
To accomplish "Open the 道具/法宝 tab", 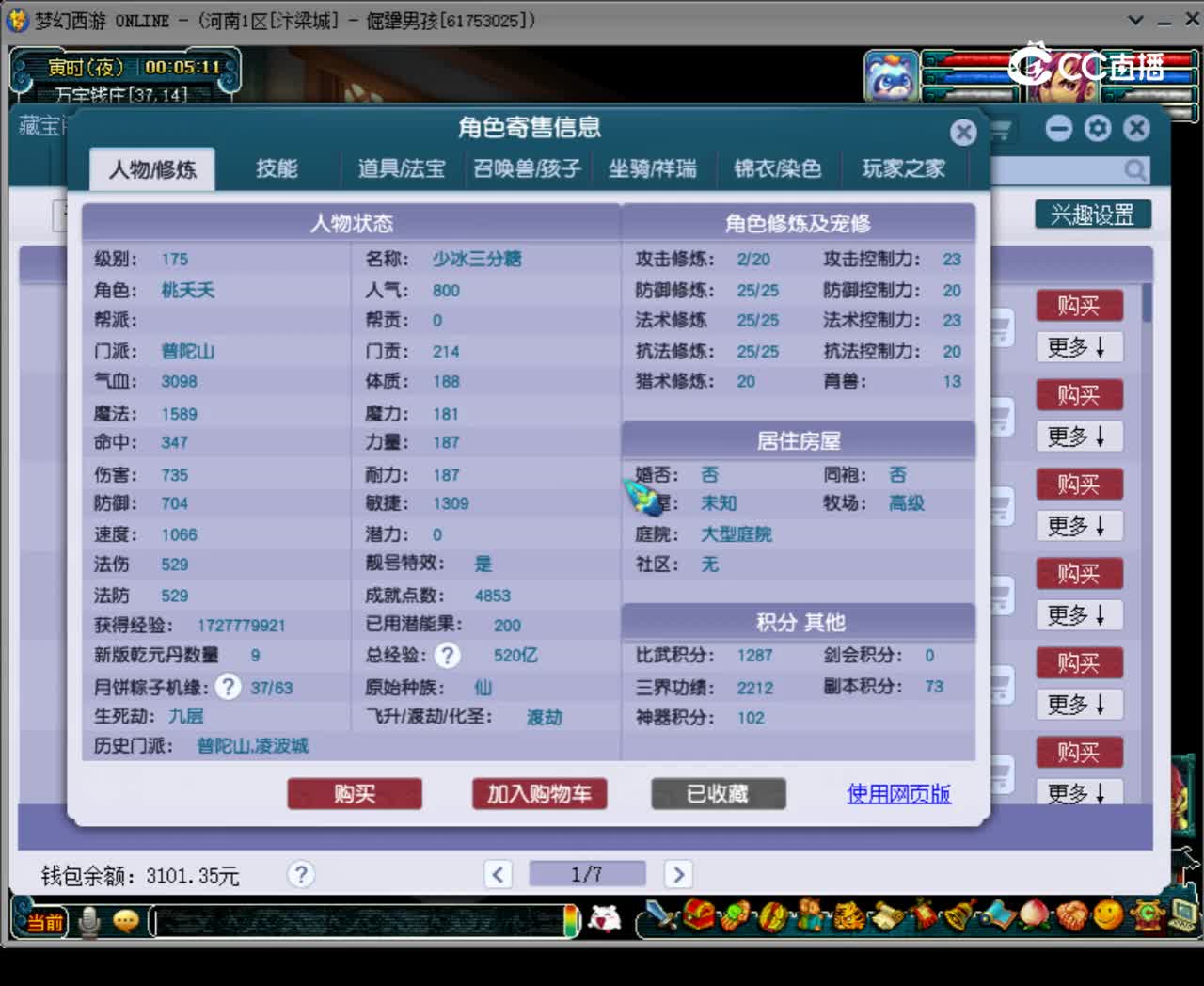I will pos(402,168).
